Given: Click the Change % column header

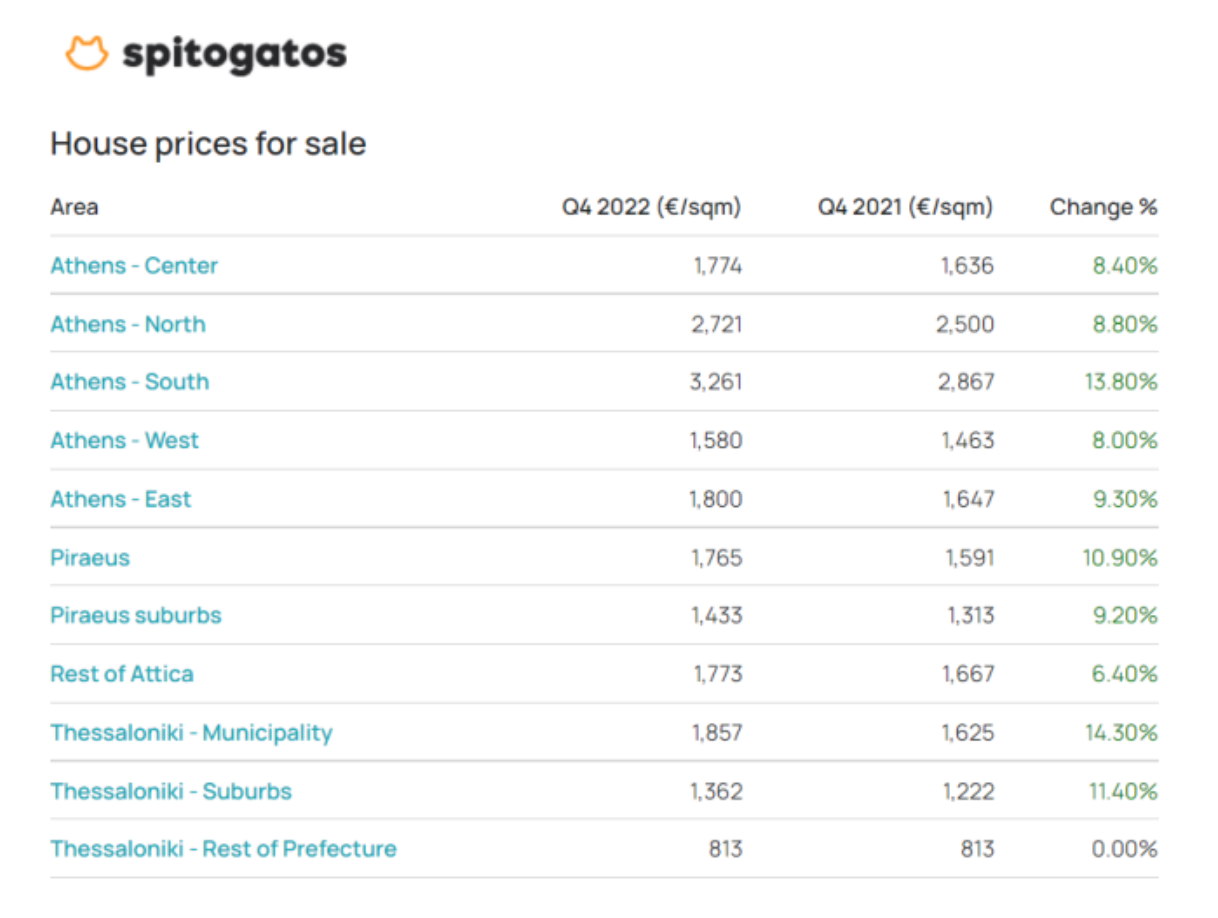Looking at the screenshot, I should click(x=1104, y=207).
